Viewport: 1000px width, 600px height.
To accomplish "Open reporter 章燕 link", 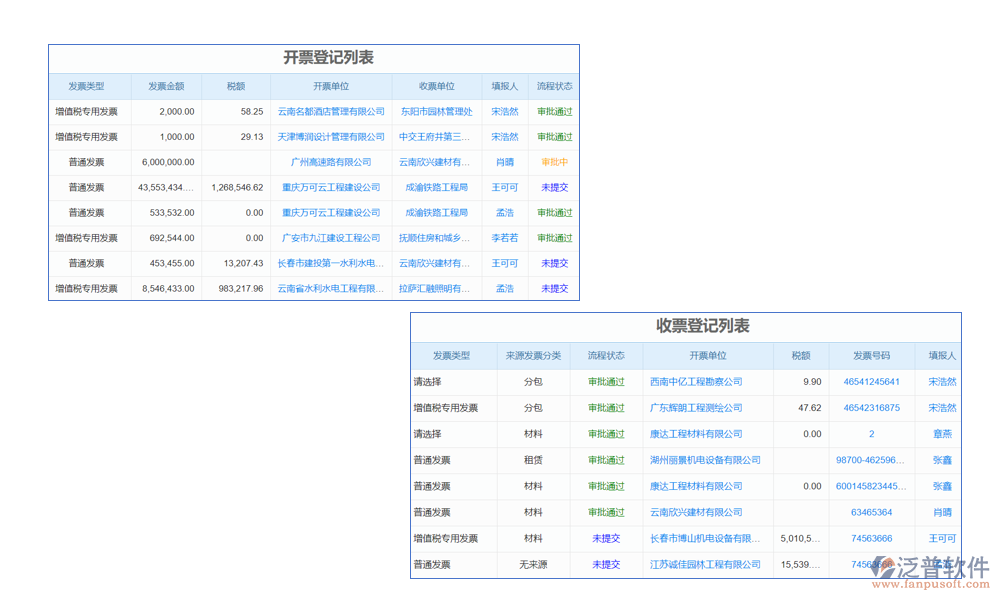I will click(x=942, y=434).
